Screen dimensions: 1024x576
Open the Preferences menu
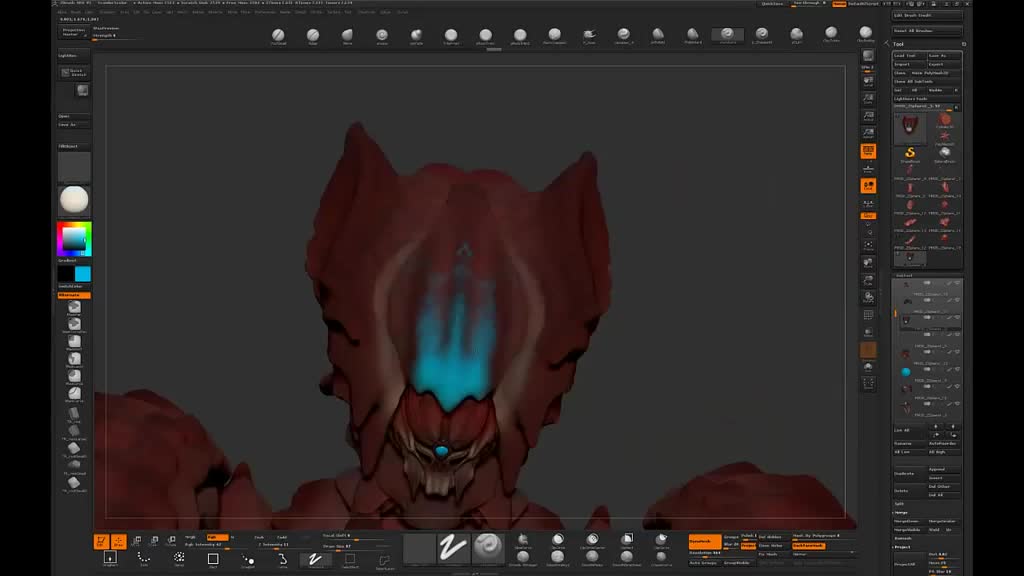(x=265, y=12)
